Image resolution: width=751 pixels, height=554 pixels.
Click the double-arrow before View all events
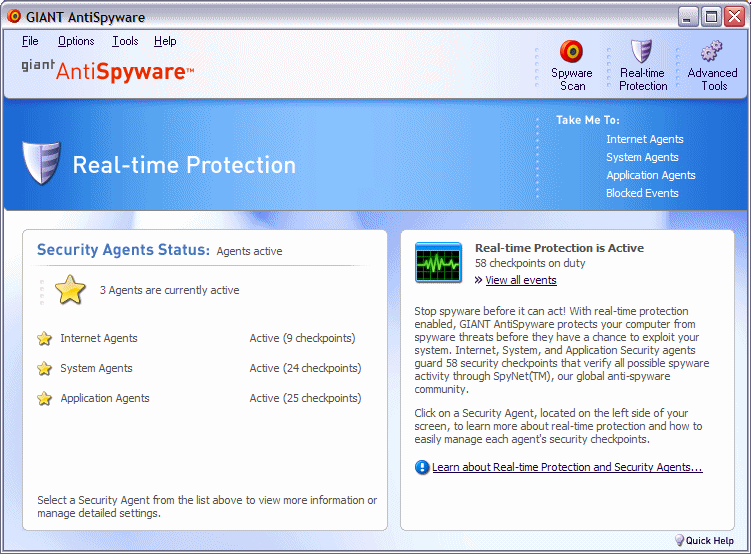[478, 280]
